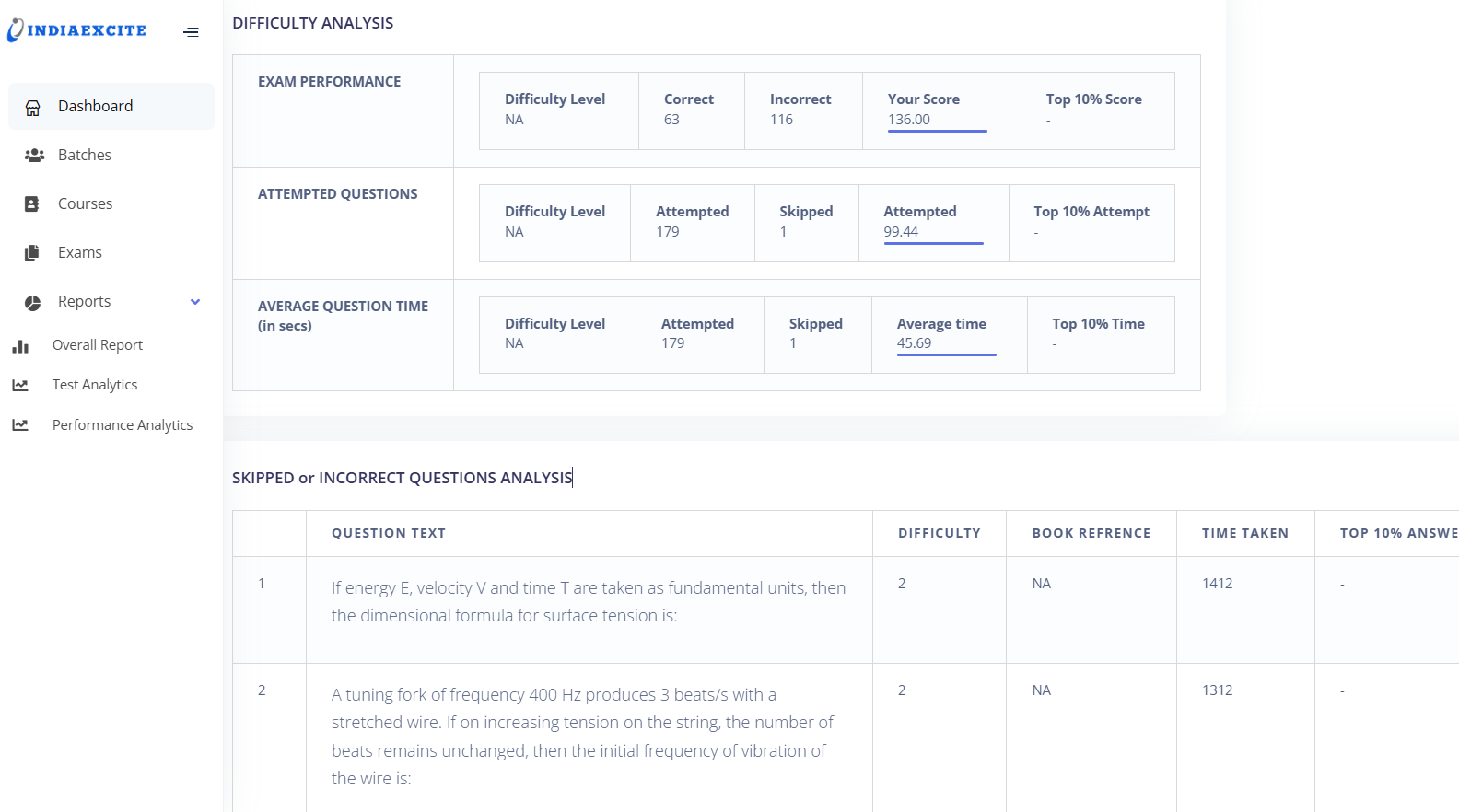Click the Reports pie chart icon

tap(33, 302)
